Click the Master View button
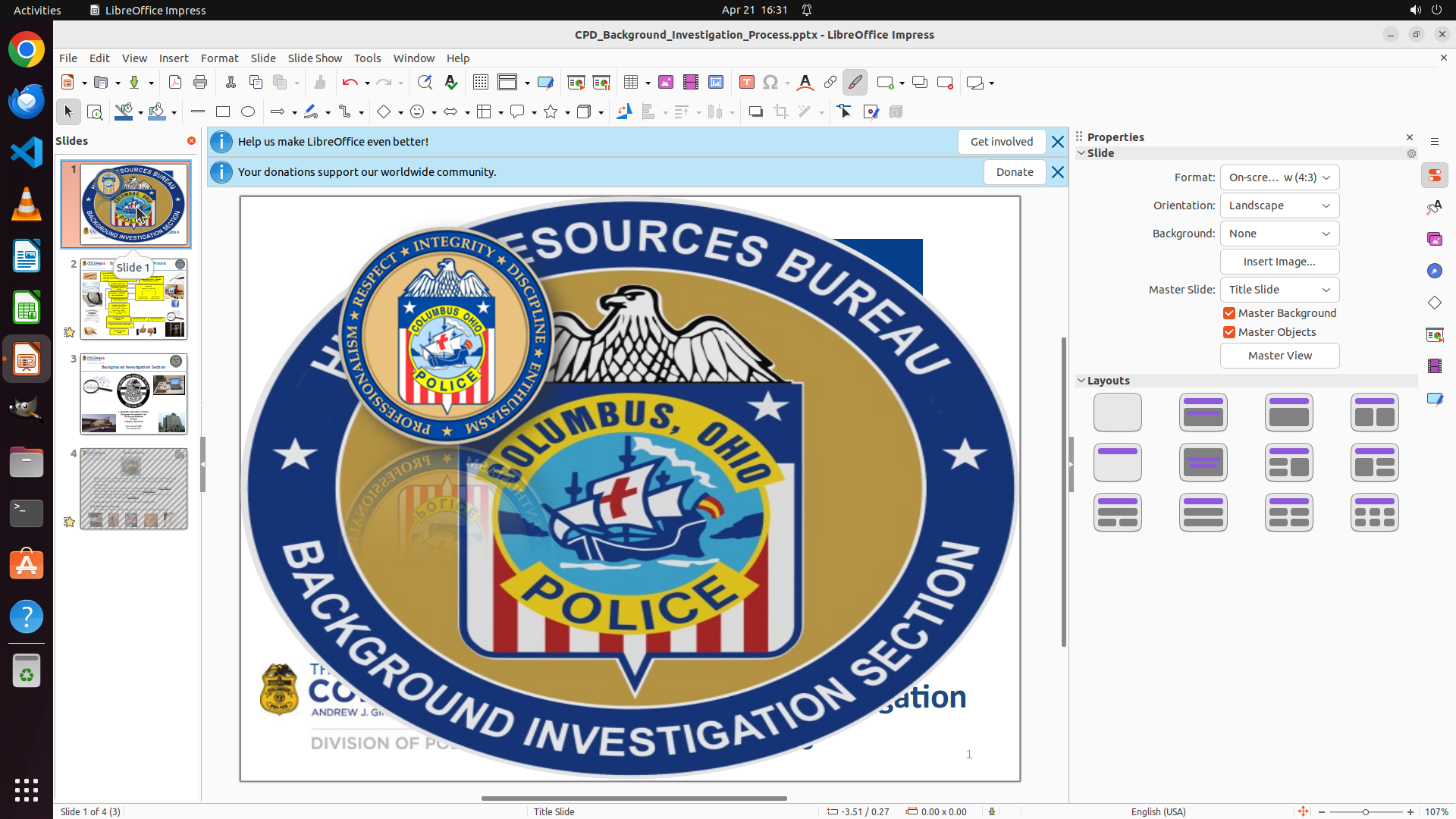Image resolution: width=1456 pixels, height=819 pixels. tap(1279, 356)
